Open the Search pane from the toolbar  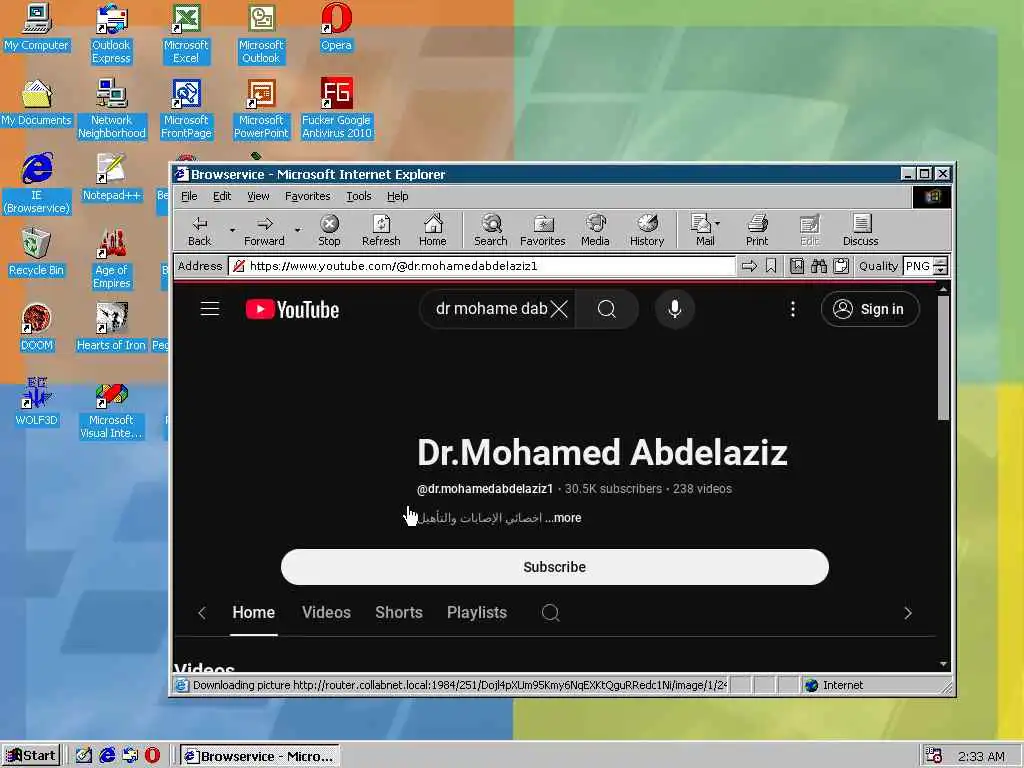pos(490,231)
